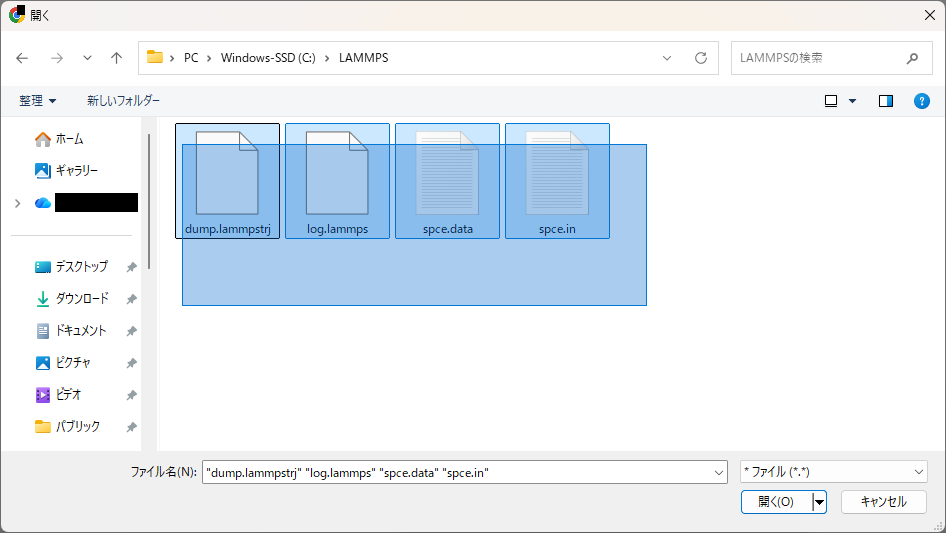
Task: Select the dump.lammpstrj file icon
Action: pos(227,171)
